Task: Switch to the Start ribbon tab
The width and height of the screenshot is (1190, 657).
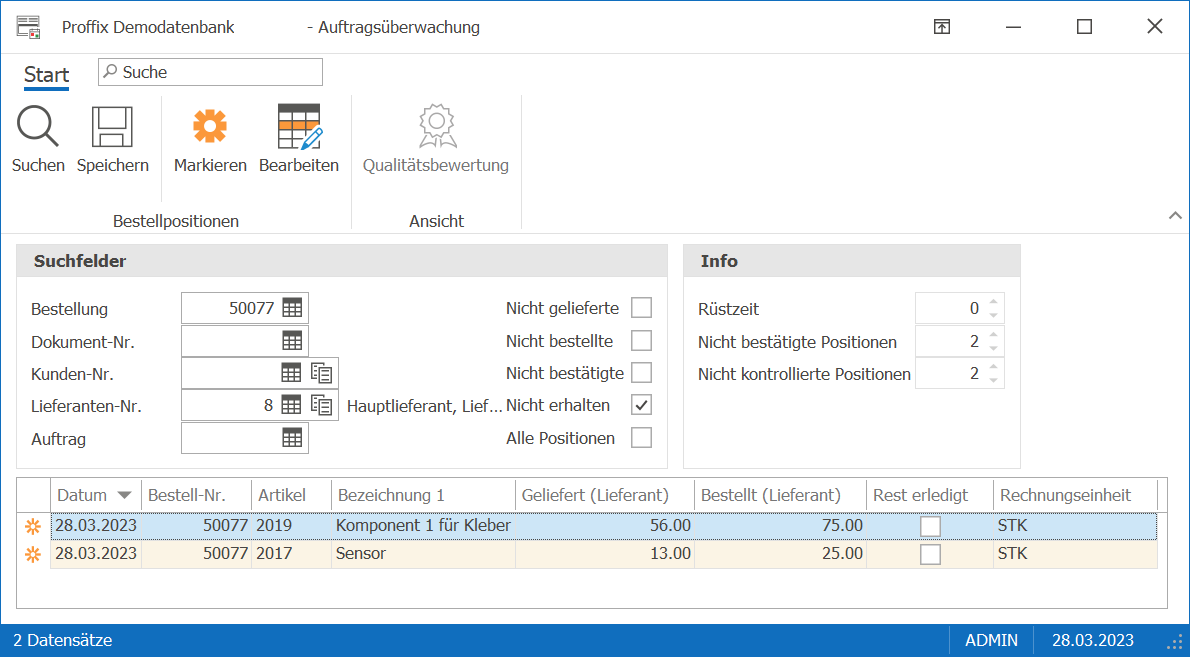Action: (46, 74)
